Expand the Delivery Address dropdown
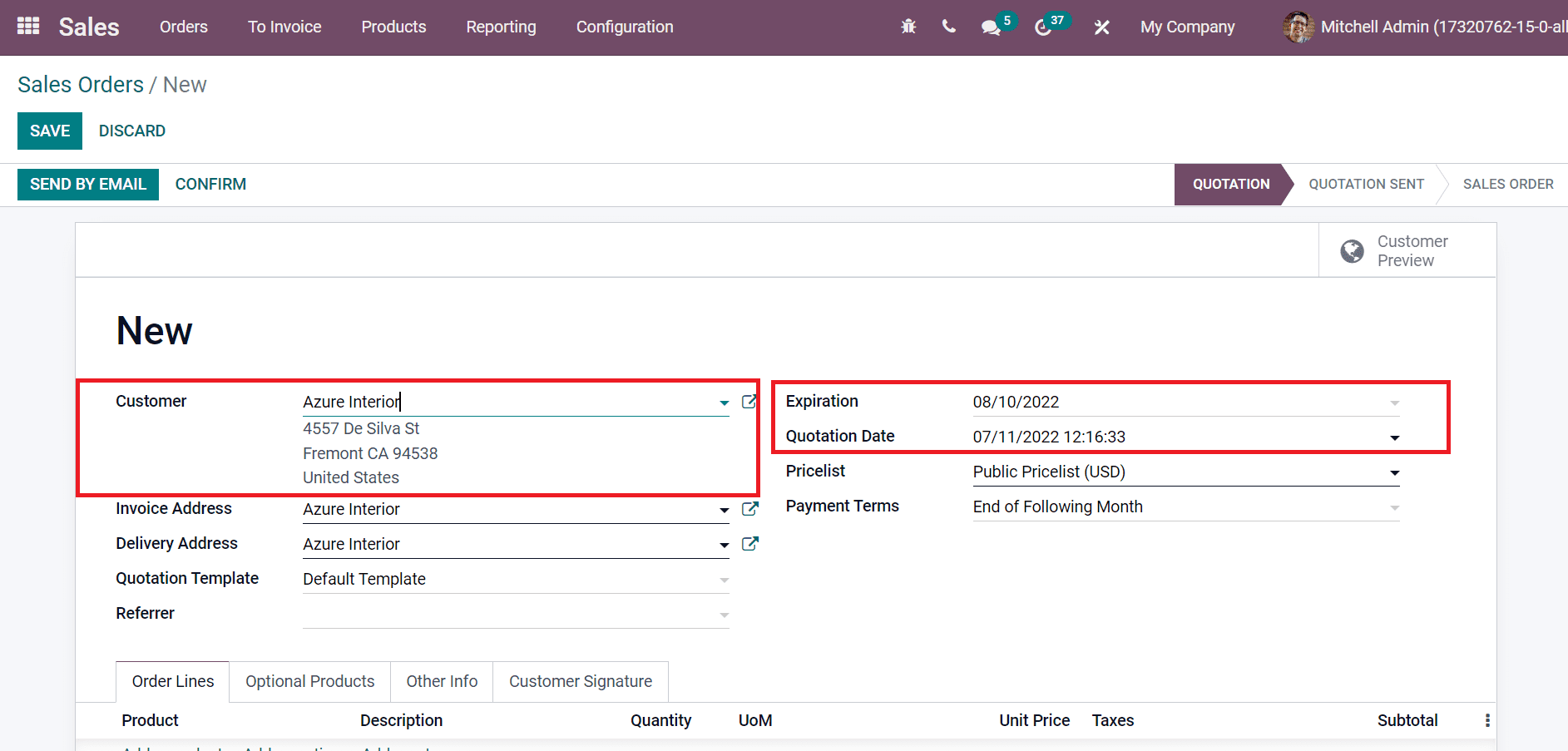The width and height of the screenshot is (1568, 751). (x=724, y=545)
